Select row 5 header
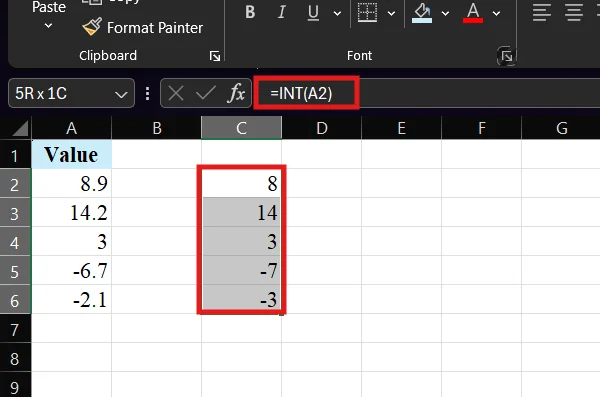 coord(15,271)
